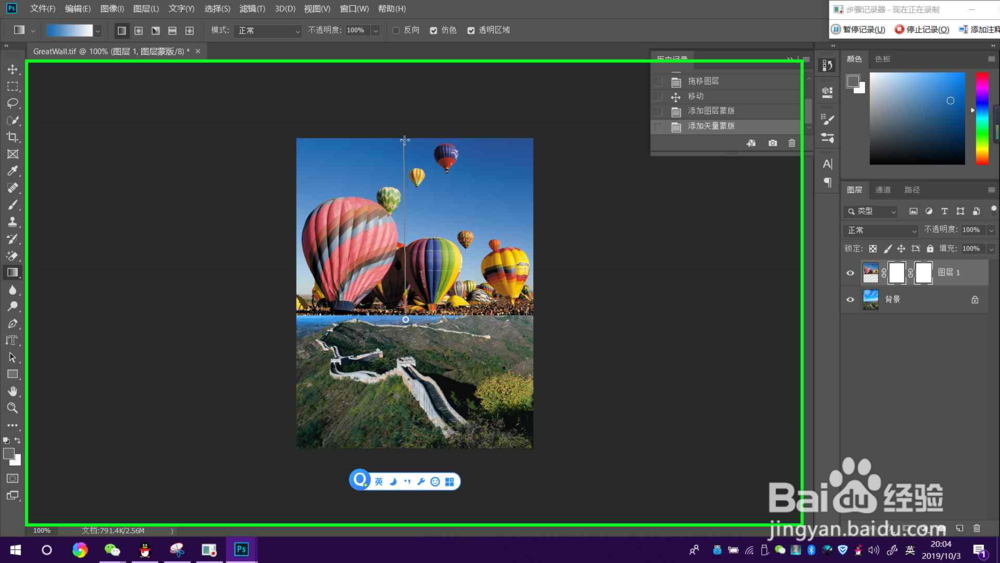Open Windows Start menu
The image size is (1000, 563).
tap(15, 550)
